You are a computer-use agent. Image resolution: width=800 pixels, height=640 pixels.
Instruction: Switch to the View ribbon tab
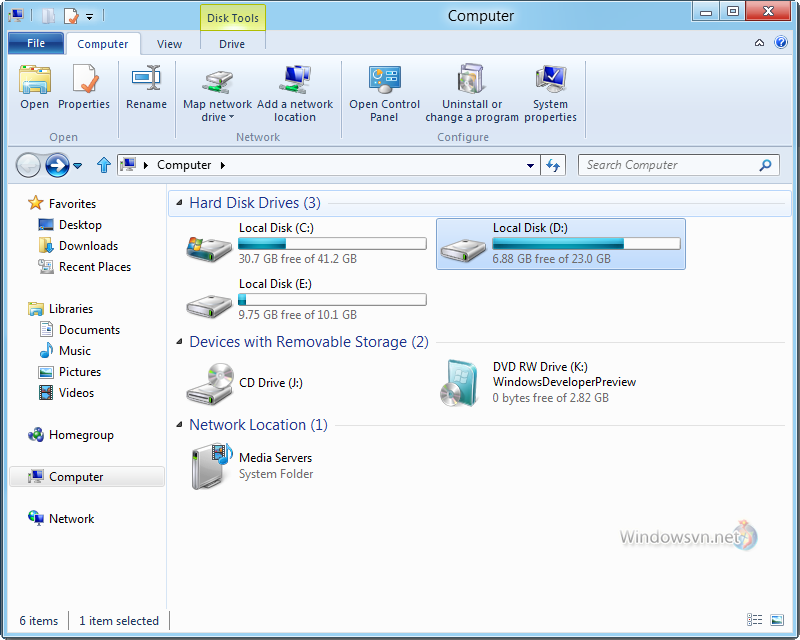click(169, 44)
